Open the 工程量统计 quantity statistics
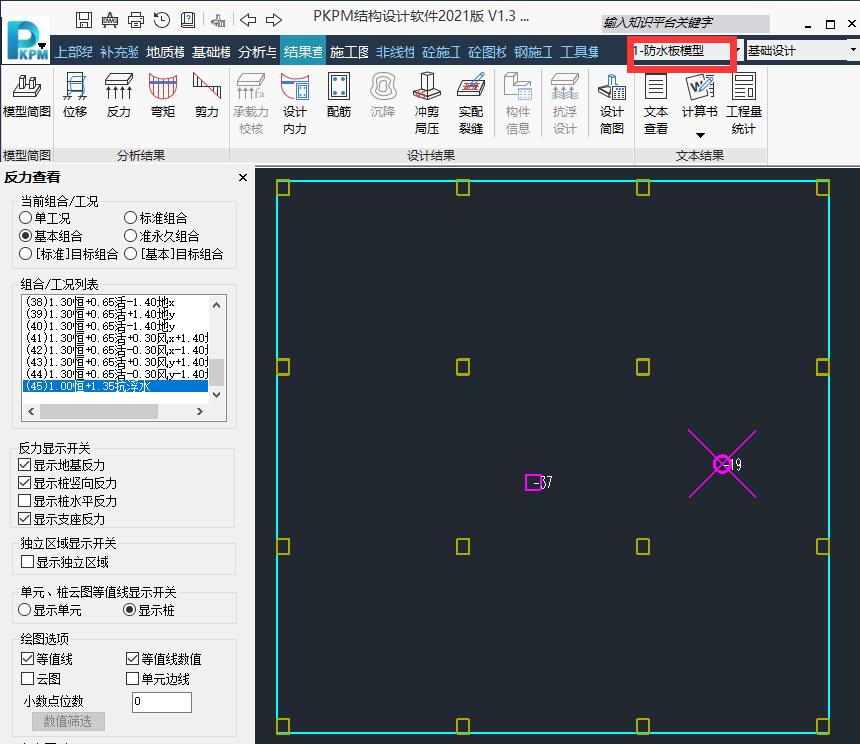Viewport: 860px width, 744px height. pyautogui.click(x=743, y=103)
